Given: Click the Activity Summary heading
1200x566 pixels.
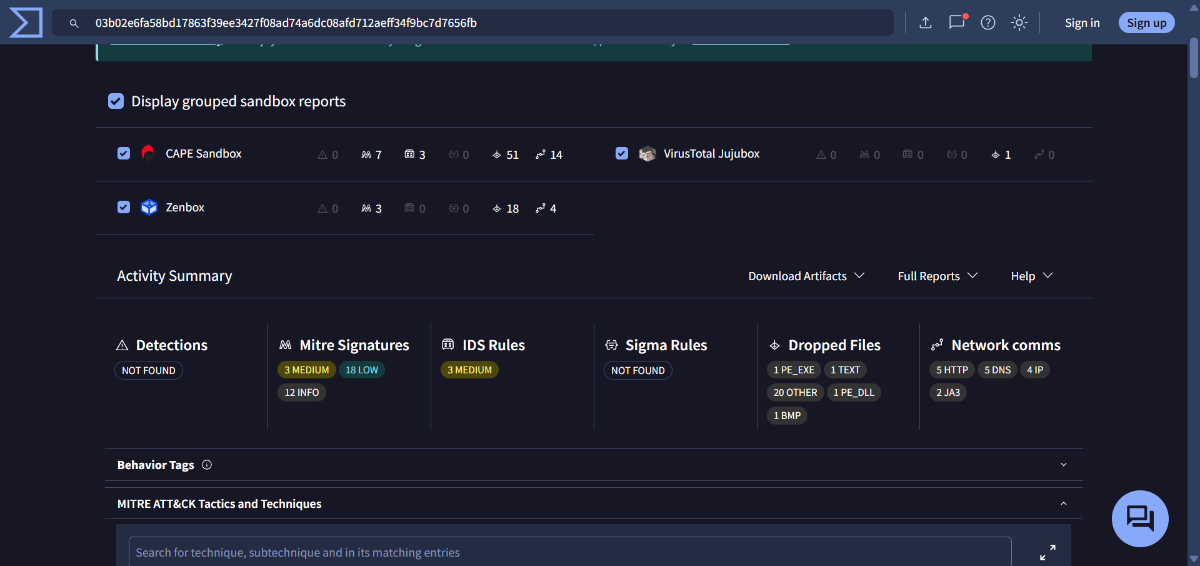Looking at the screenshot, I should (174, 276).
